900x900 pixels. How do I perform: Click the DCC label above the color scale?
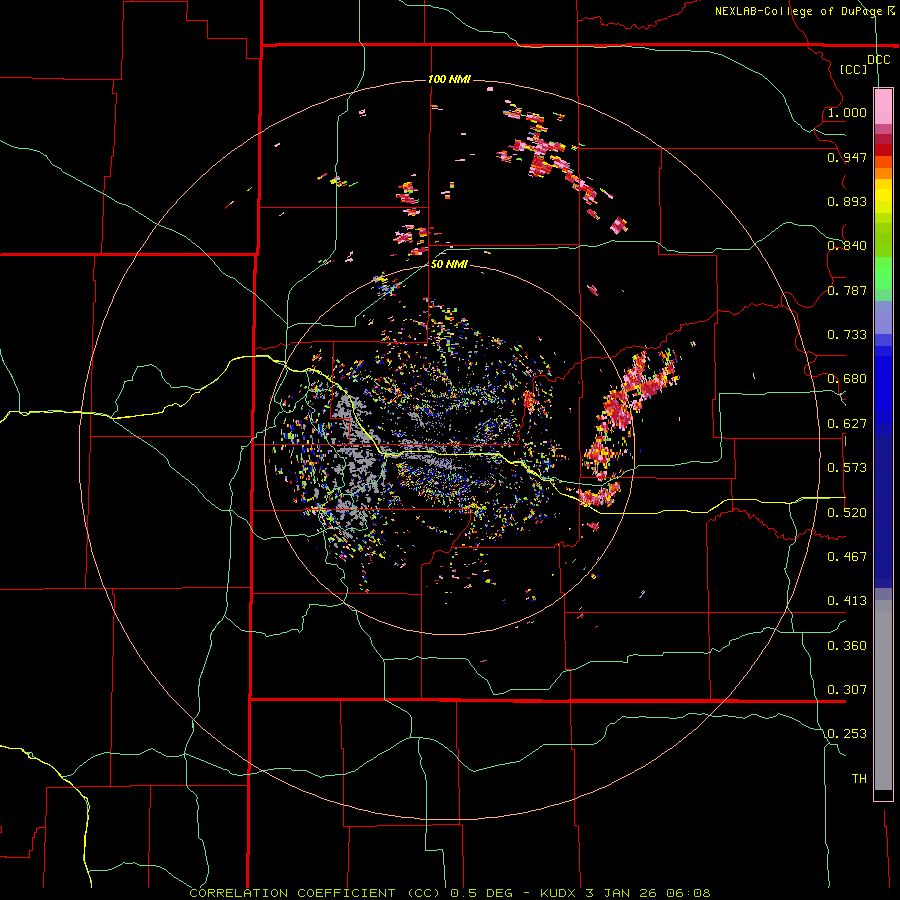[x=878, y=60]
